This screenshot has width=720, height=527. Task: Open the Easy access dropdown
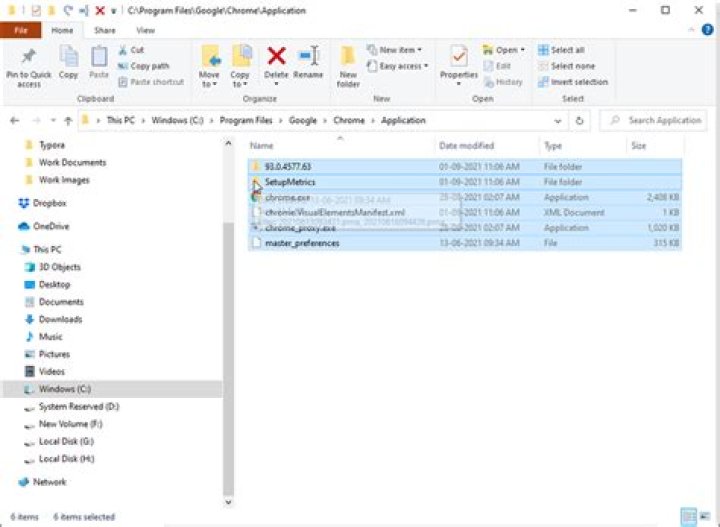(398, 66)
